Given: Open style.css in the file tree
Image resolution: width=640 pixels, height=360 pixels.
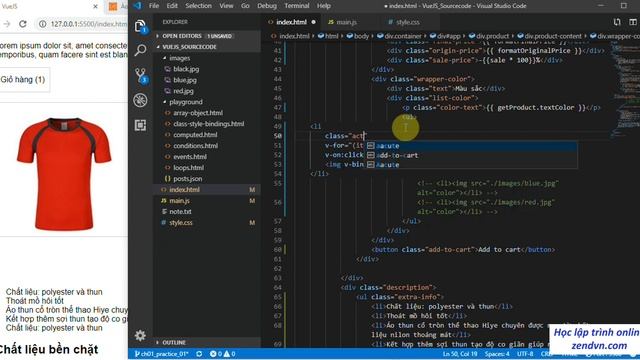Looking at the screenshot, I should (181, 223).
